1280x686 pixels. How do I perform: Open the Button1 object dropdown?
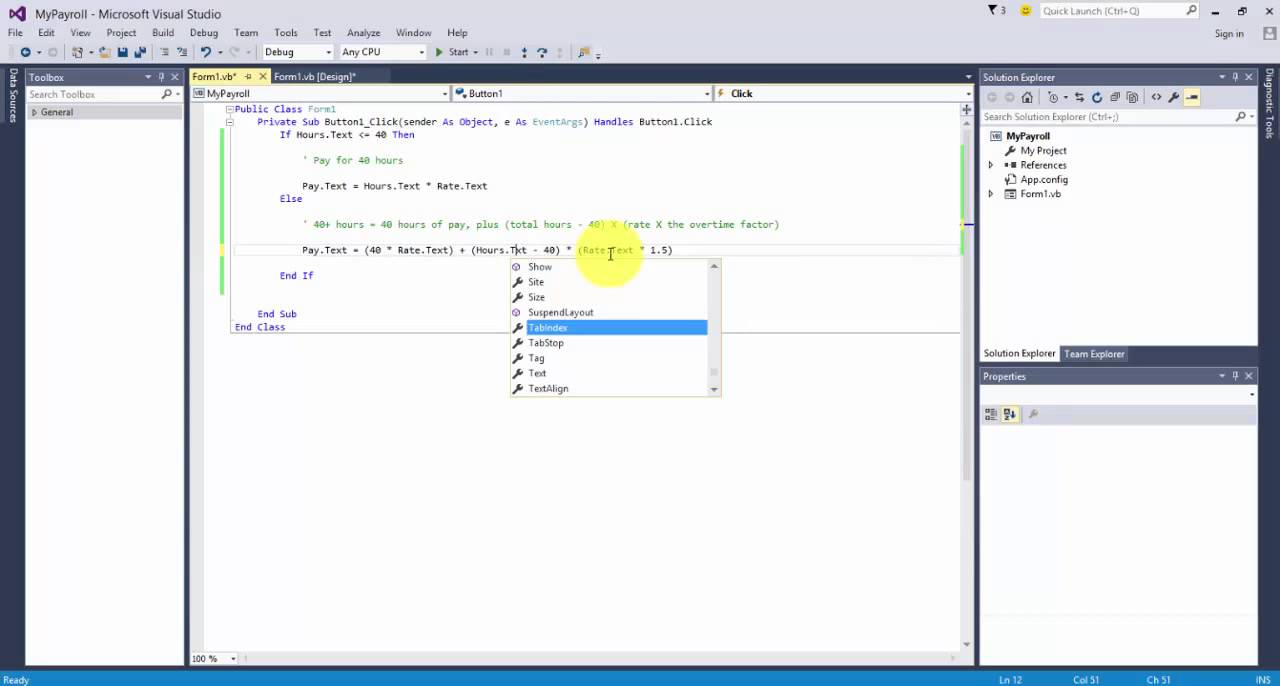coord(706,93)
